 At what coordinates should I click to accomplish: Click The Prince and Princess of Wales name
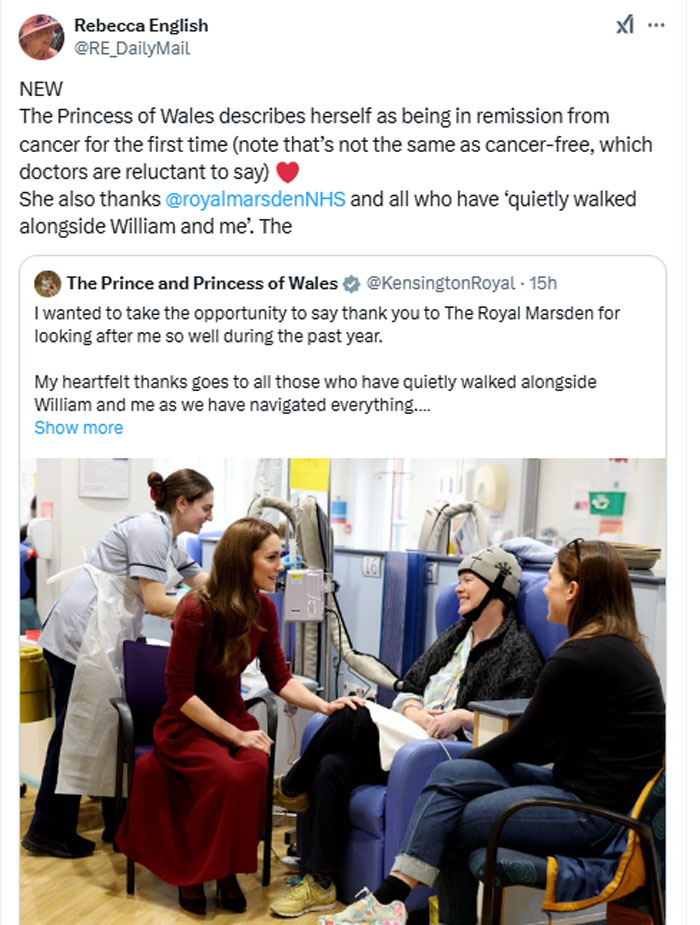204,283
